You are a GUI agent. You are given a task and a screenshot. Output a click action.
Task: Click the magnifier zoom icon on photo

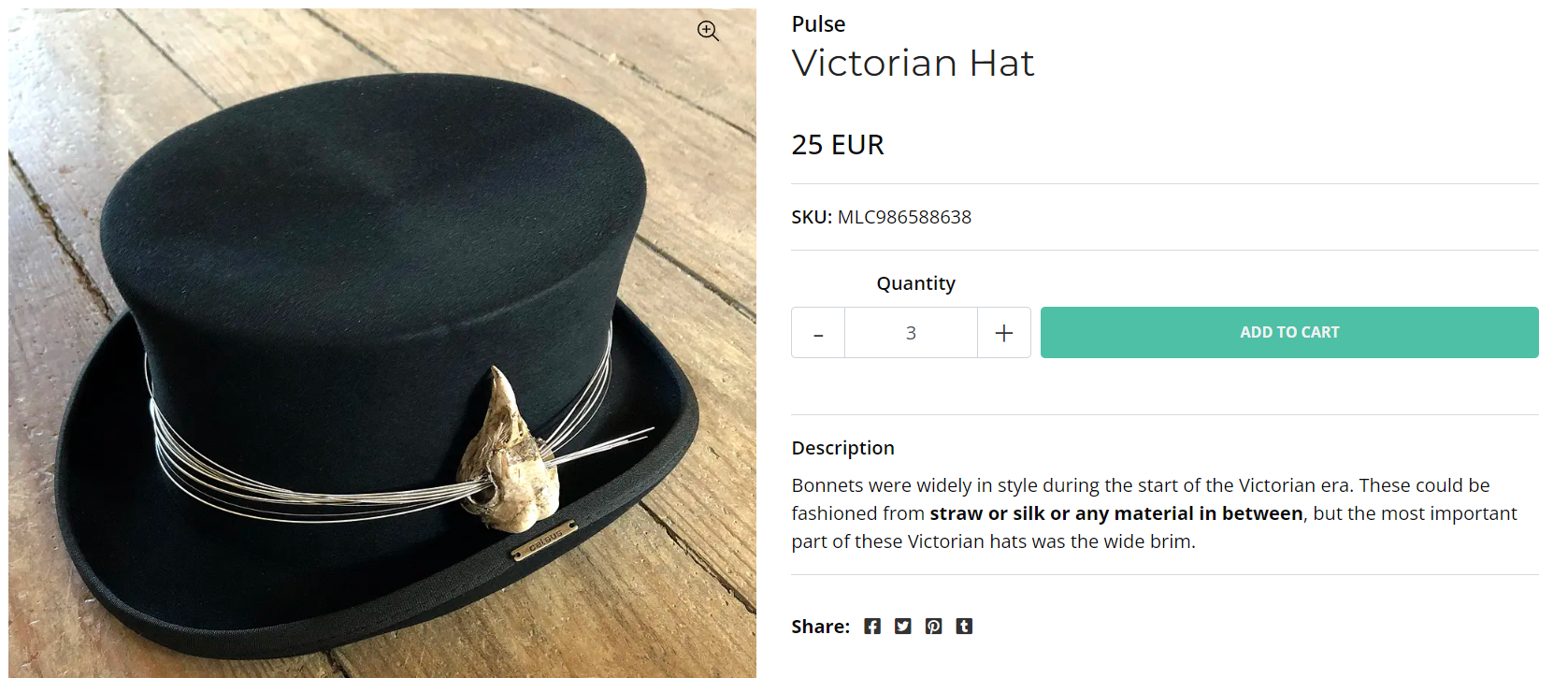click(x=708, y=31)
